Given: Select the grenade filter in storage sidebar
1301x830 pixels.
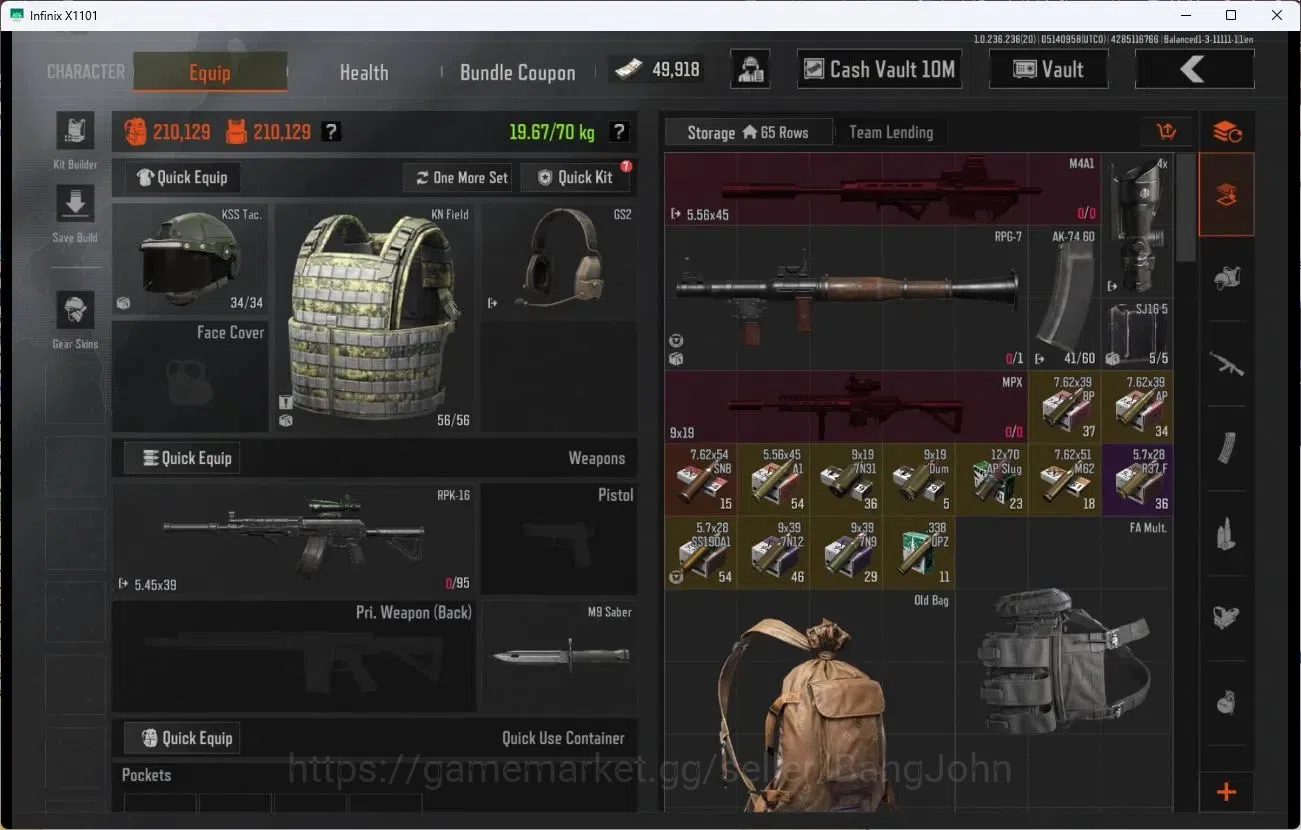Looking at the screenshot, I should 1226,701.
